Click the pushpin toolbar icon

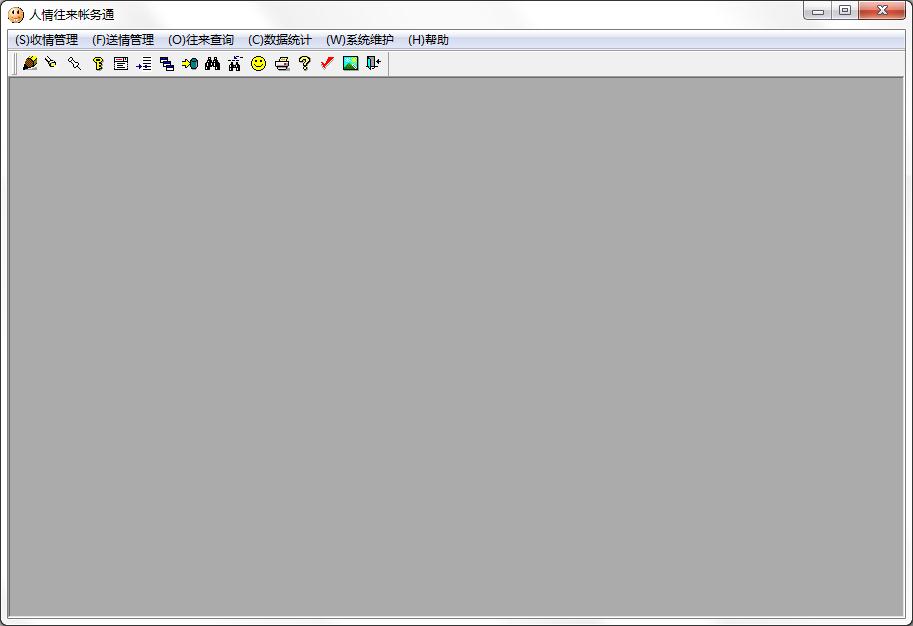coord(75,63)
